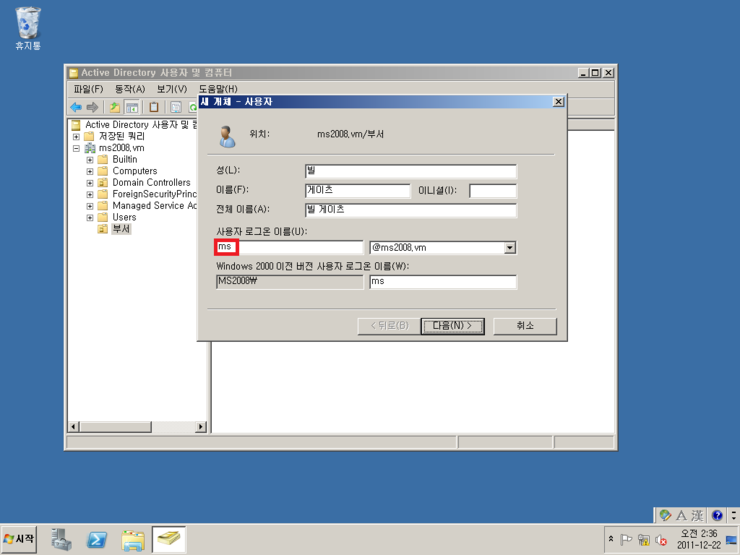Image resolution: width=740 pixels, height=555 pixels.
Task: Toggle the Show/Hide console tree icon
Action: tap(132, 107)
